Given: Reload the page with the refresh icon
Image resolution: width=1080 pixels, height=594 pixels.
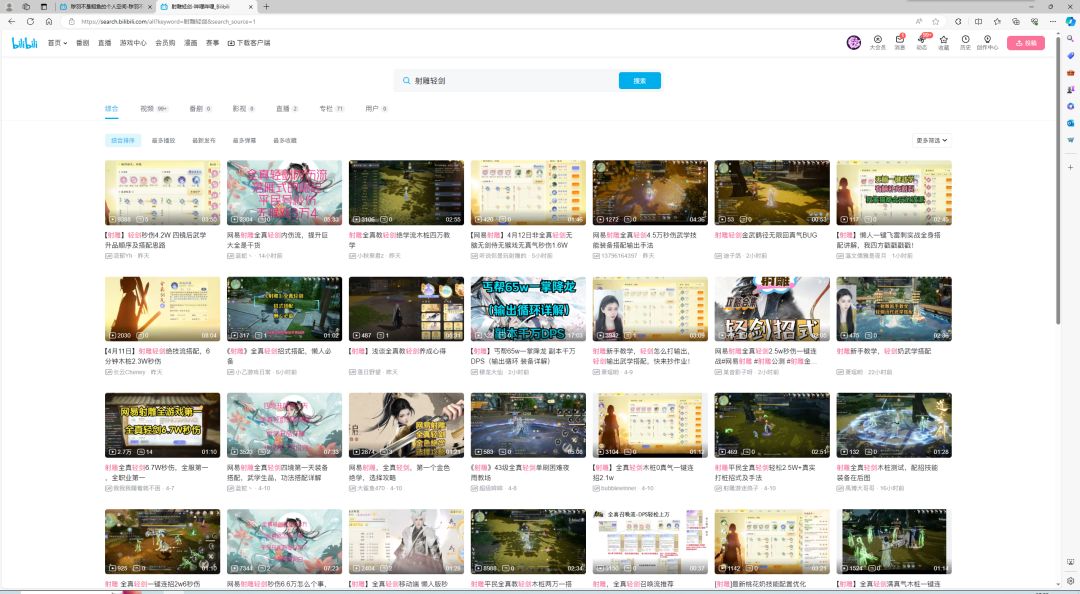Looking at the screenshot, I should [30, 21].
